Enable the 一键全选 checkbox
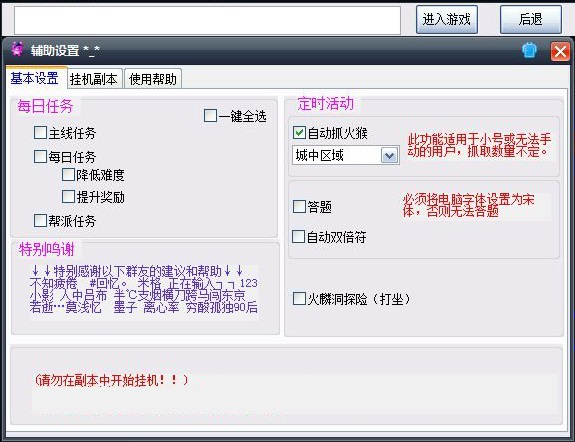575x442 pixels. tap(210, 116)
